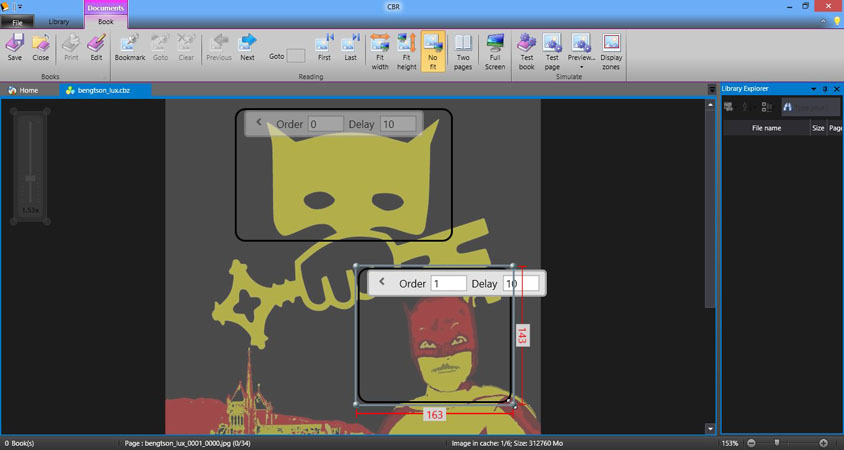Screen dimensions: 844x450
Task: Run Test page simulation
Action: tap(552, 52)
